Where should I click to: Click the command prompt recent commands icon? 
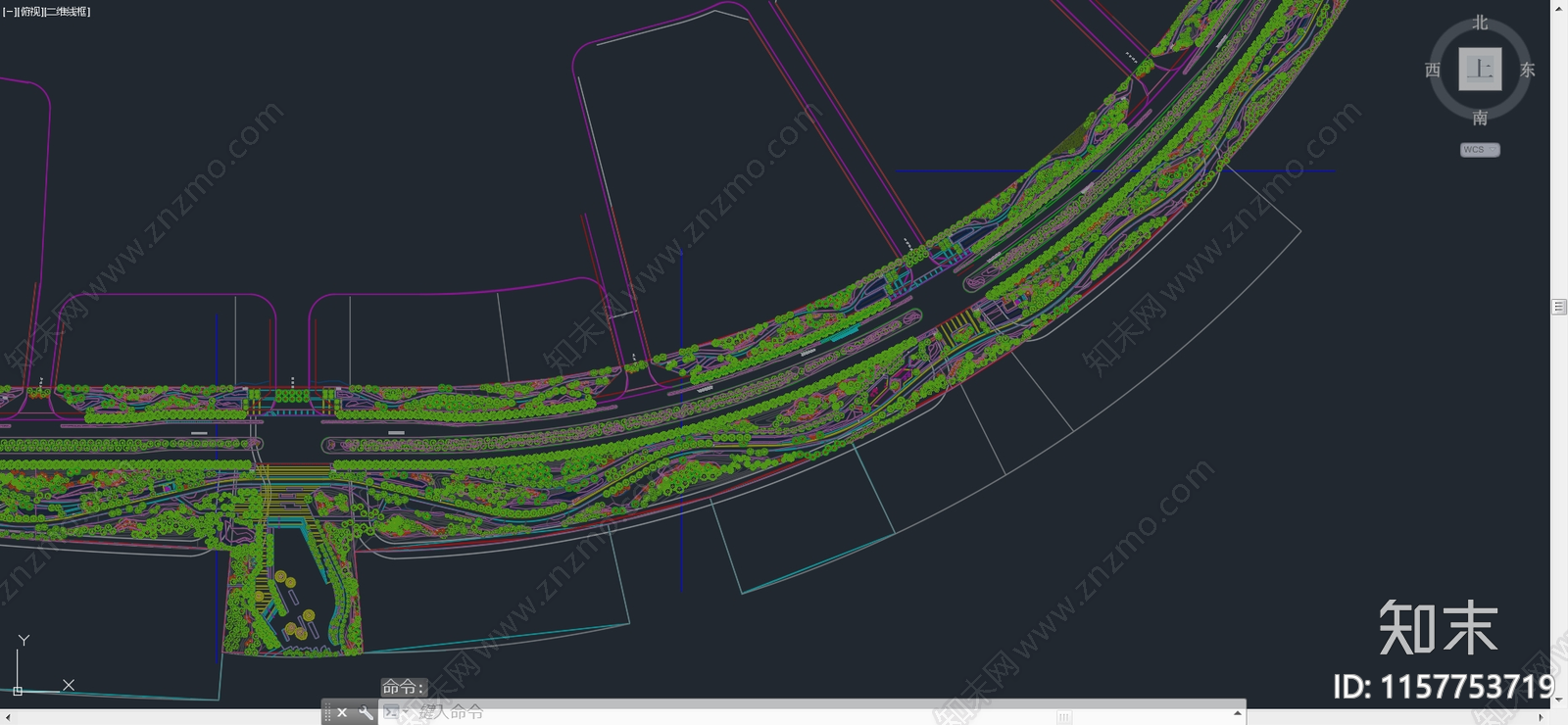tap(391, 712)
